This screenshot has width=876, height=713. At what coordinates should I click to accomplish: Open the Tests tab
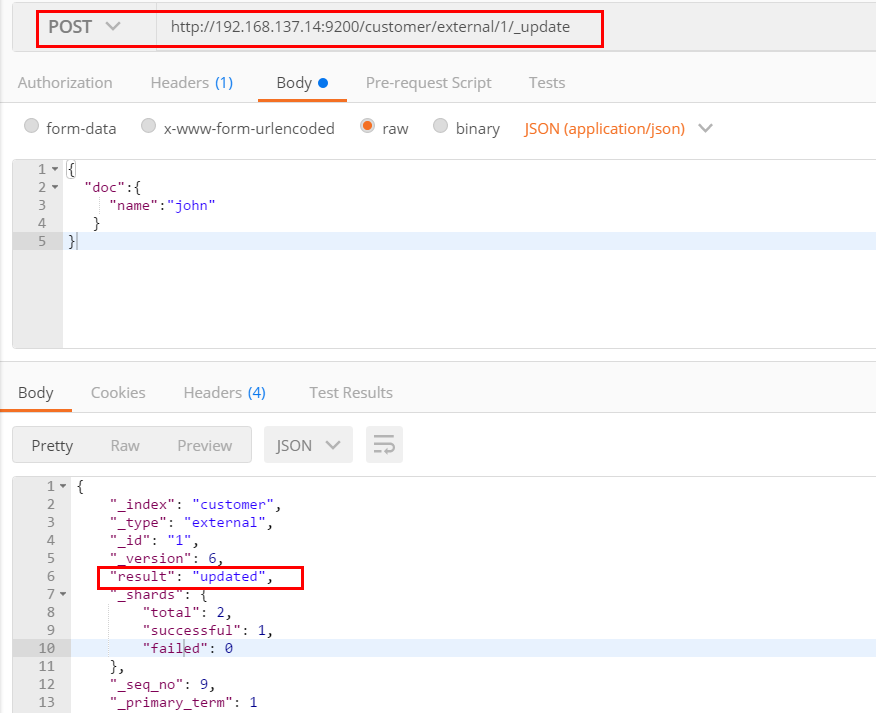[547, 83]
